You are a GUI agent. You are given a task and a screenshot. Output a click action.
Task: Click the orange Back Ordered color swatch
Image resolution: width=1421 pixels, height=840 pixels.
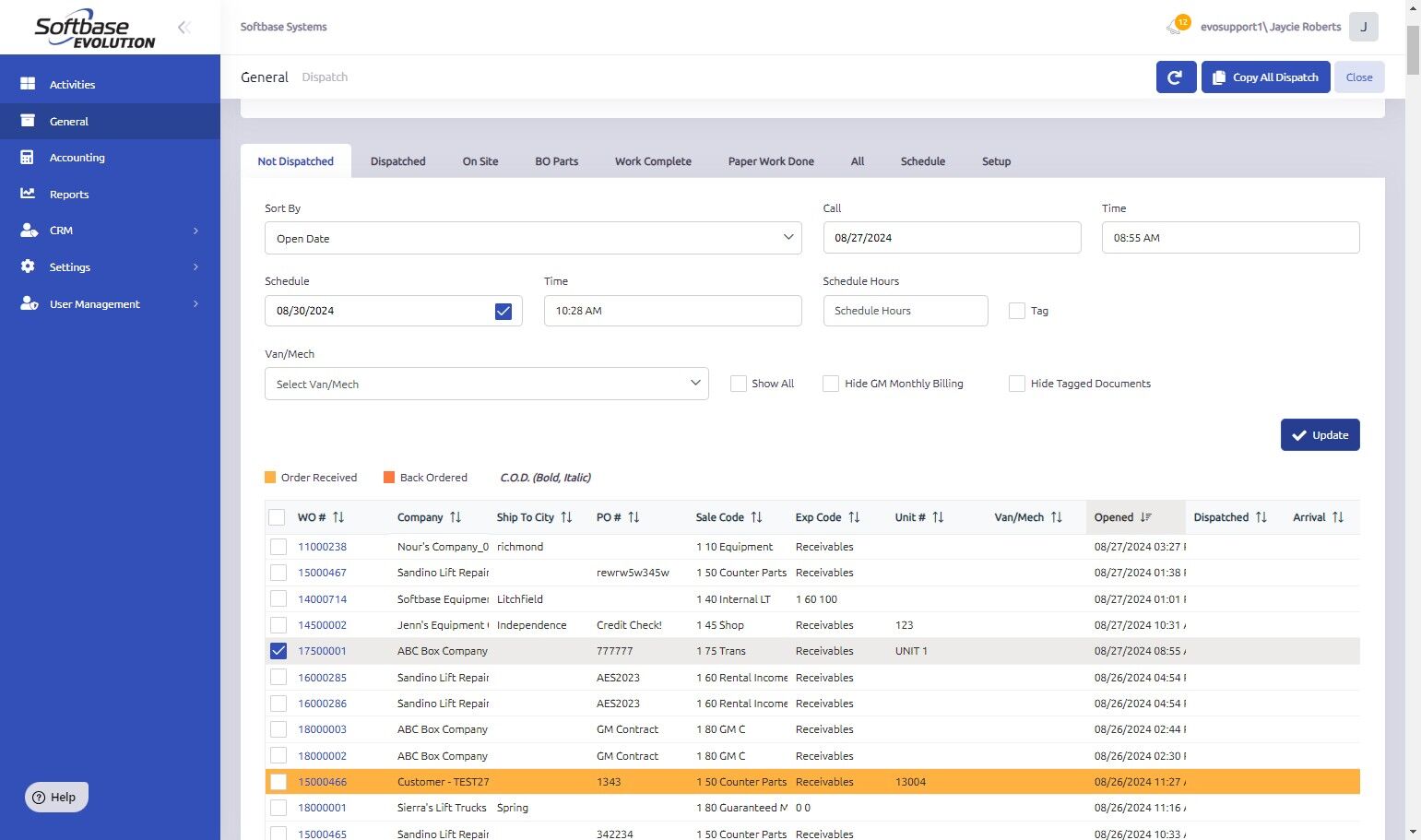coord(389,478)
